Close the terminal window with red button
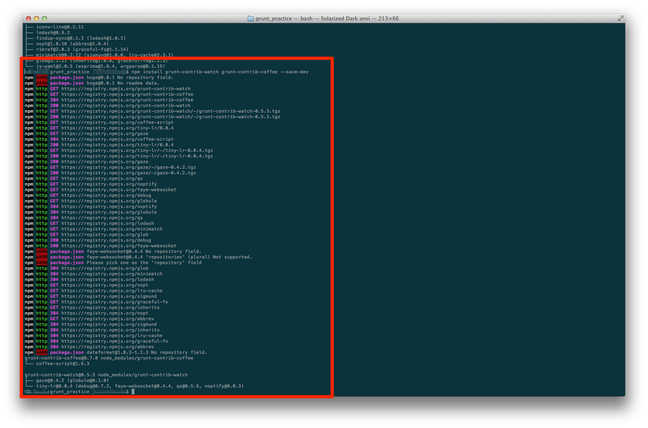 29,18
